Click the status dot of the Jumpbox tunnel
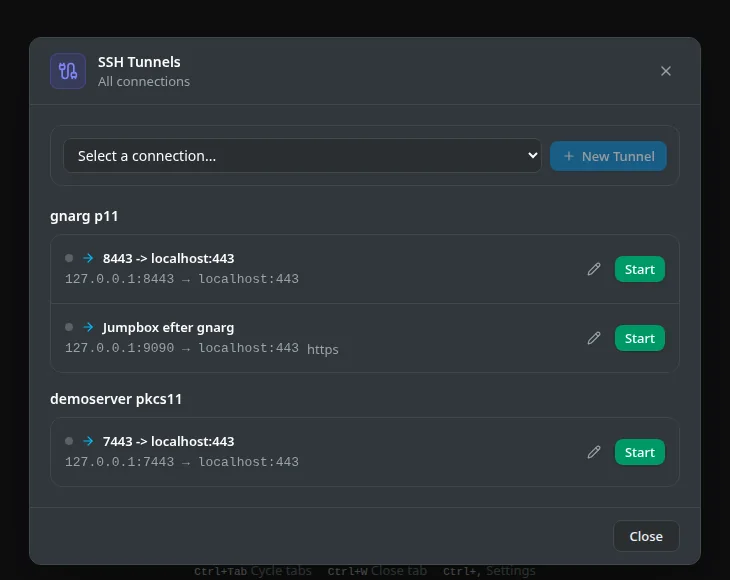This screenshot has height=580, width=730. [69, 327]
